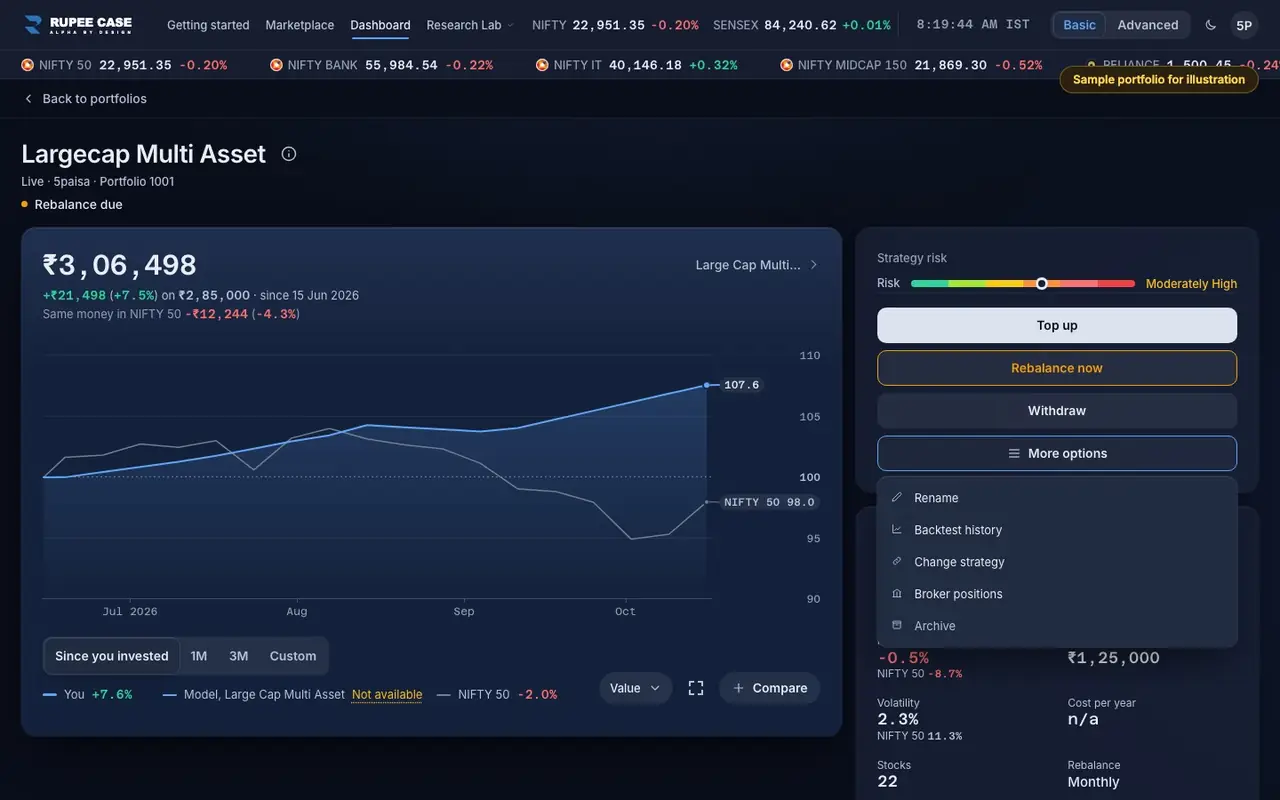The image size is (1280, 800).
Task: Click the Rename pencil icon
Action: click(x=897, y=498)
